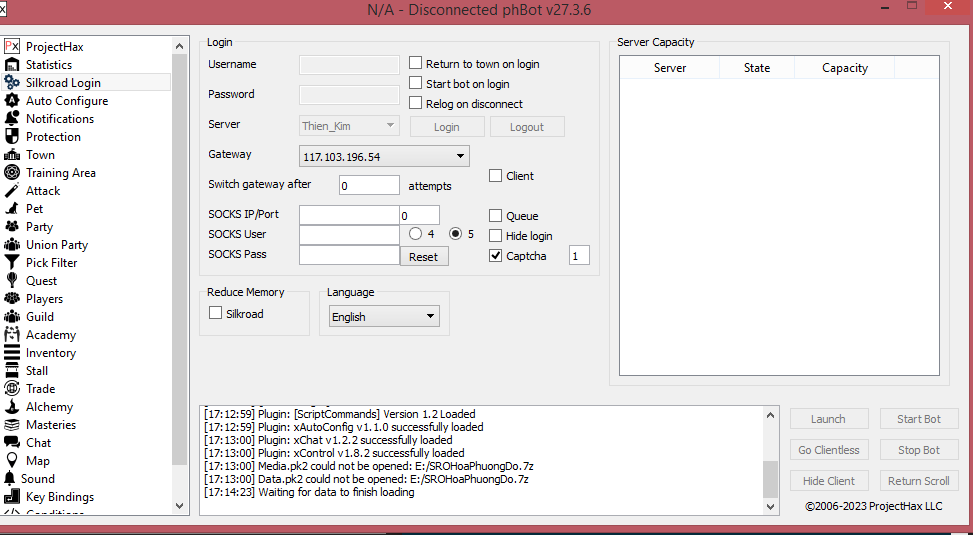Screen dimensions: 973x535
Task: Uncheck the Captcha checkbox
Action: pos(496,256)
